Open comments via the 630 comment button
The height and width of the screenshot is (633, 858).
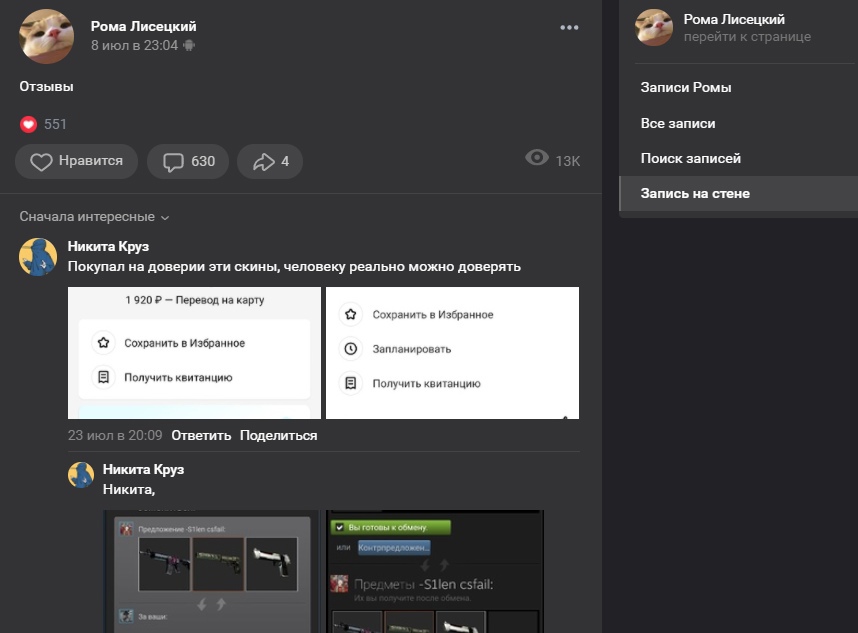click(188, 161)
